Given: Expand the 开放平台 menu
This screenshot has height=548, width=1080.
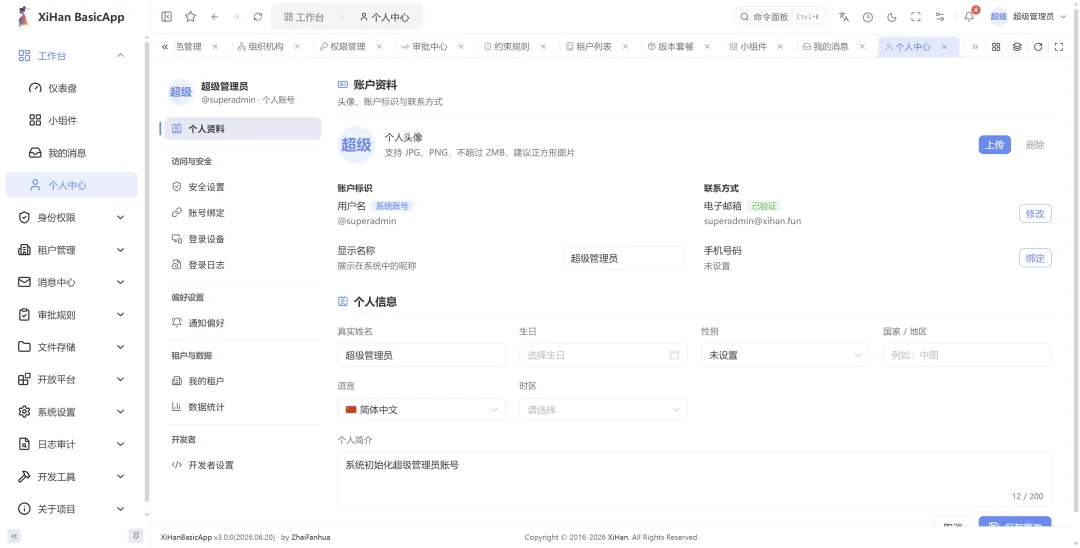Looking at the screenshot, I should coord(72,379).
